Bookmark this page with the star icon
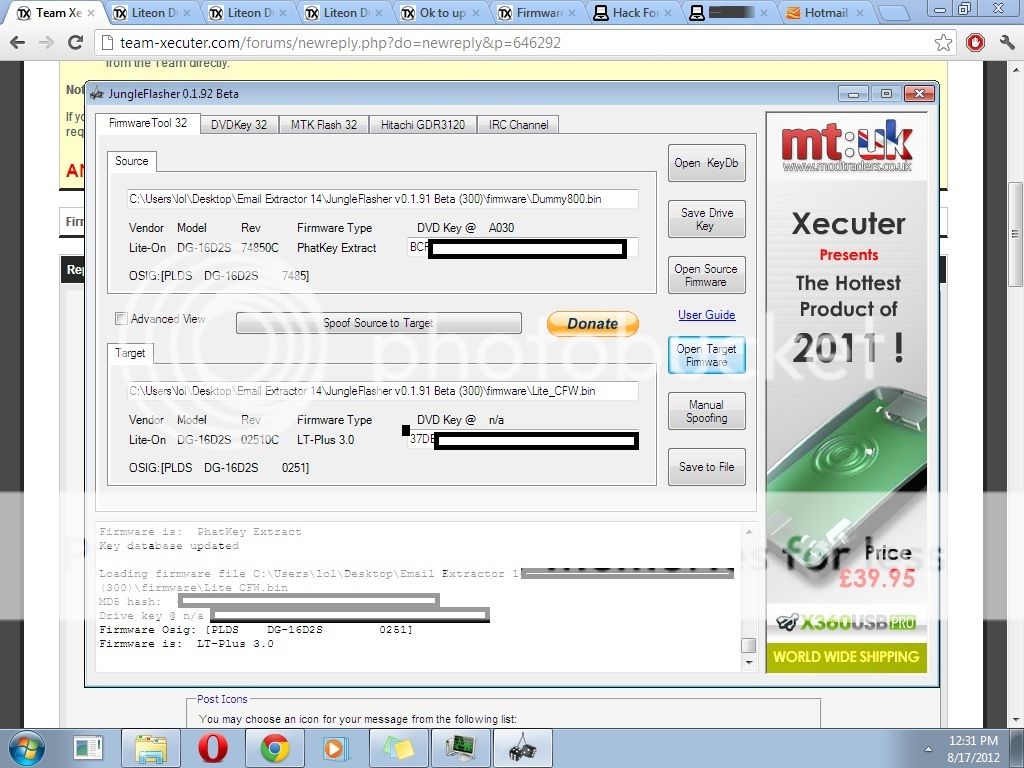Viewport: 1024px width, 768px height. tap(943, 43)
